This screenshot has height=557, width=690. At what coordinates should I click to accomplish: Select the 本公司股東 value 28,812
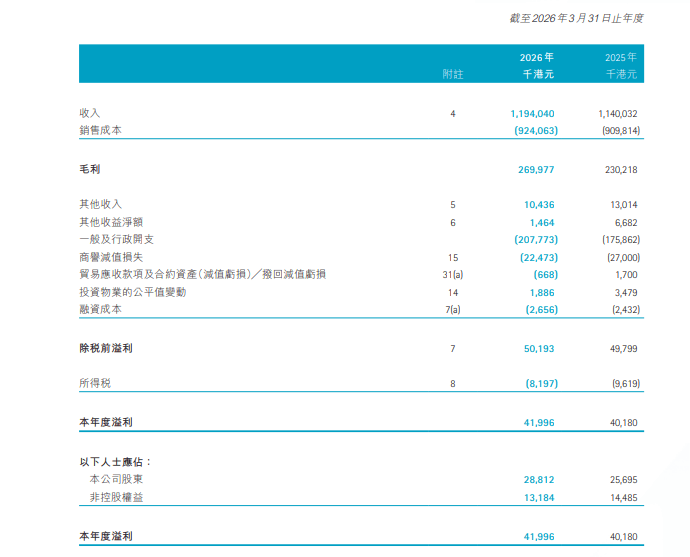(539, 480)
